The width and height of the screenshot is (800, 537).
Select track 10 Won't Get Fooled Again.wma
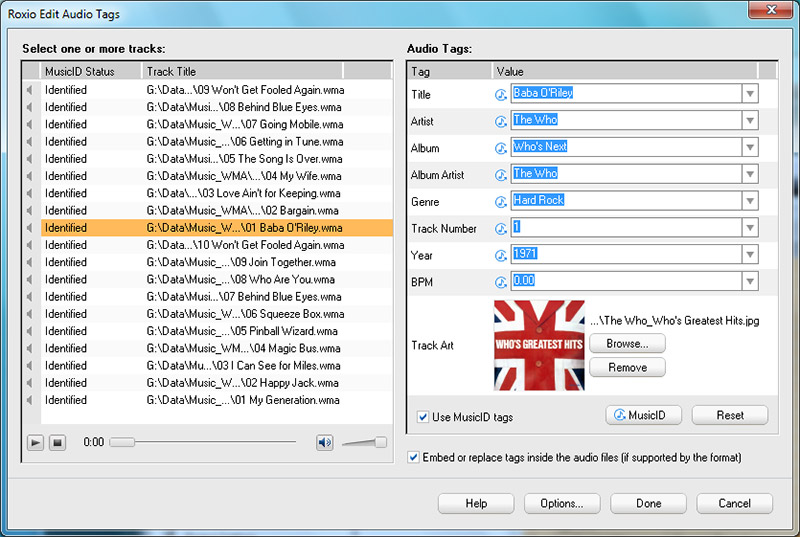pyautogui.click(x=217, y=245)
